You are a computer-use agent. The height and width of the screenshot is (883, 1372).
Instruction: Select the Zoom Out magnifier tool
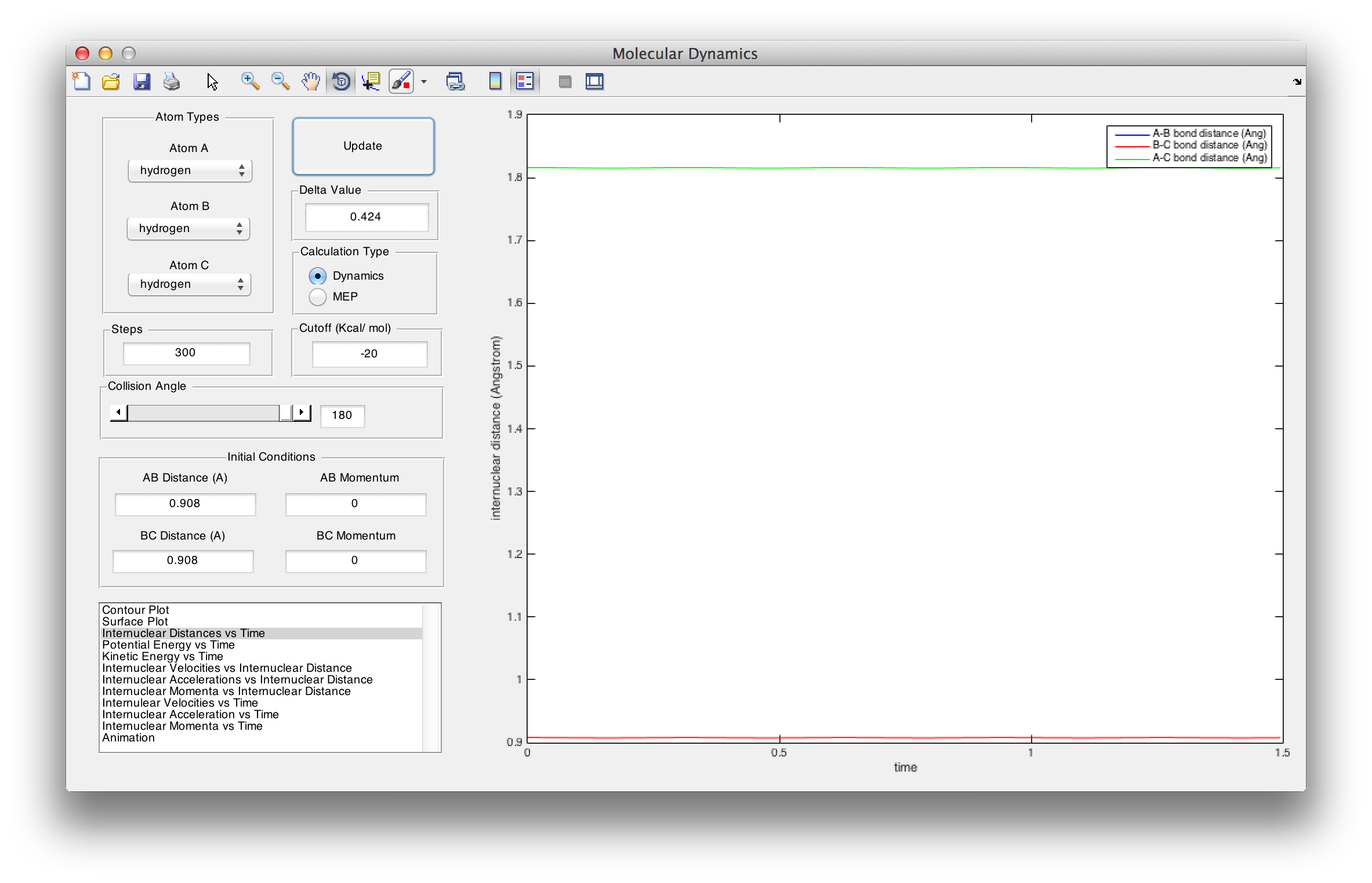click(280, 81)
